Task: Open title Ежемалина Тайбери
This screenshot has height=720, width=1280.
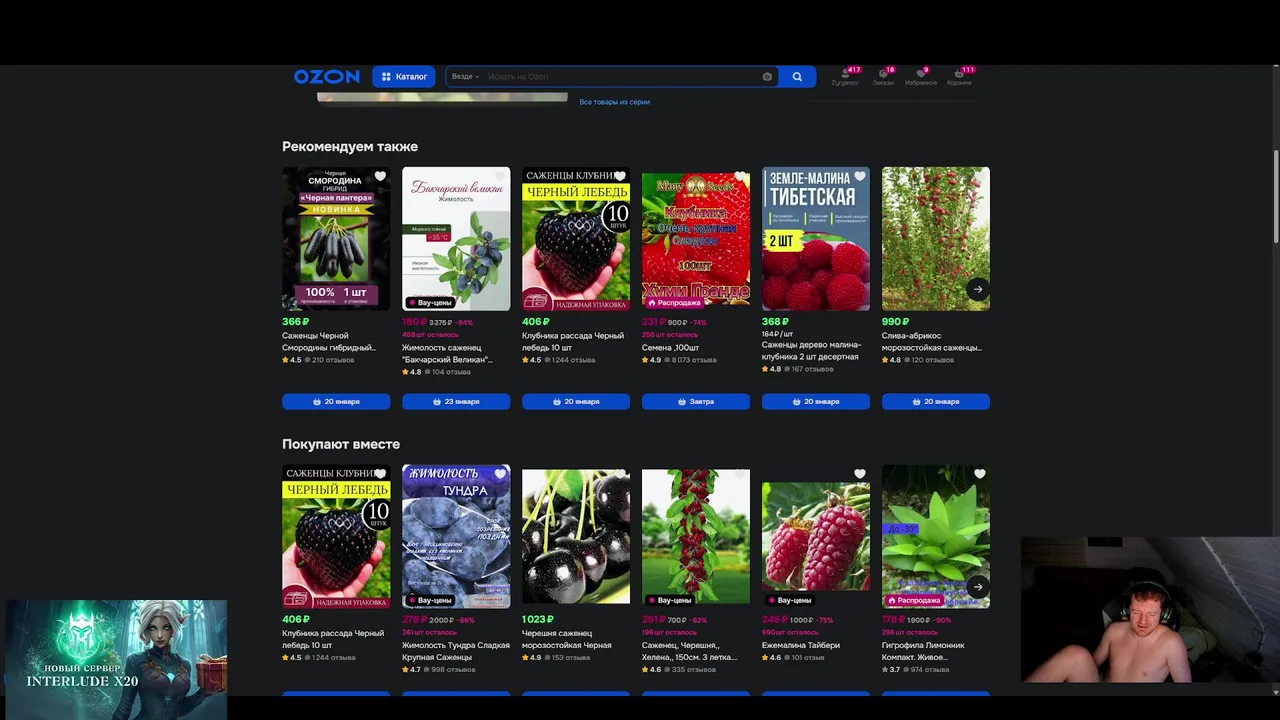Action: pos(801,646)
